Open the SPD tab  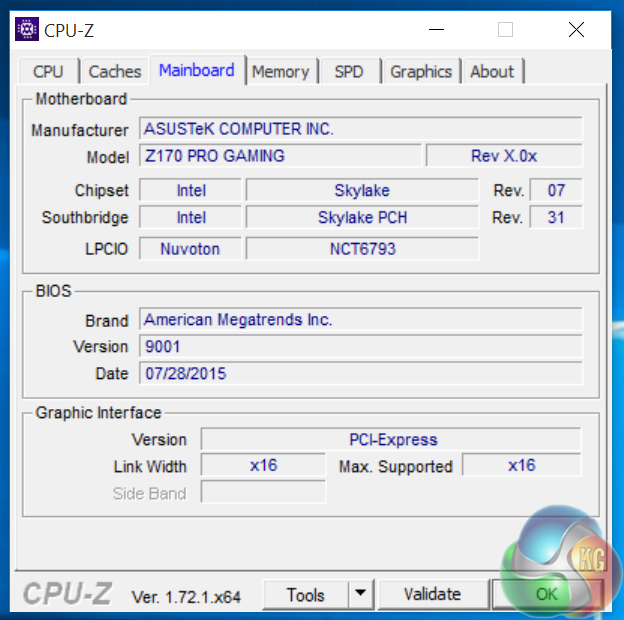pos(349,72)
